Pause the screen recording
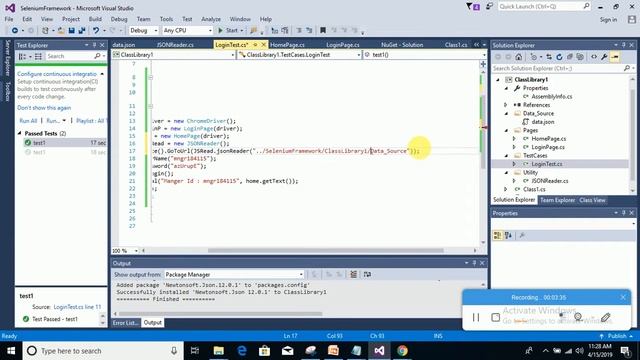 [x=476, y=318]
